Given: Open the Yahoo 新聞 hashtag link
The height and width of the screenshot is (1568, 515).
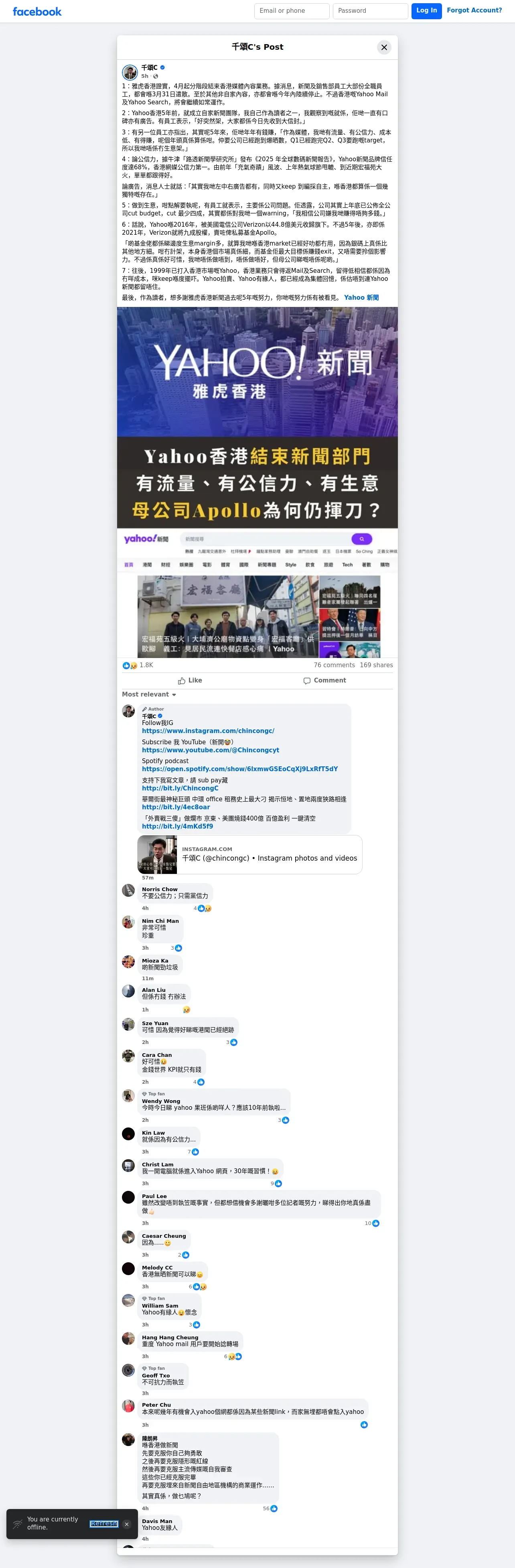Looking at the screenshot, I should point(362,298).
